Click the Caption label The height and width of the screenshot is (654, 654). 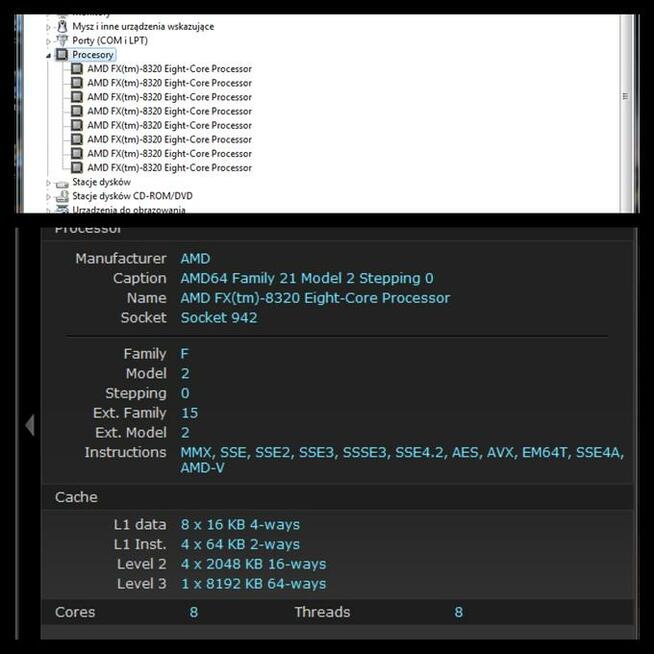[140, 278]
